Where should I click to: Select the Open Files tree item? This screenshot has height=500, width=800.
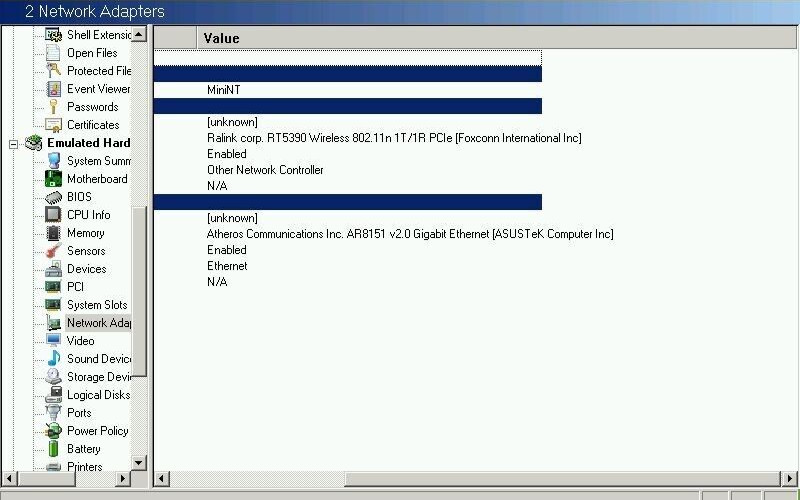click(x=92, y=53)
